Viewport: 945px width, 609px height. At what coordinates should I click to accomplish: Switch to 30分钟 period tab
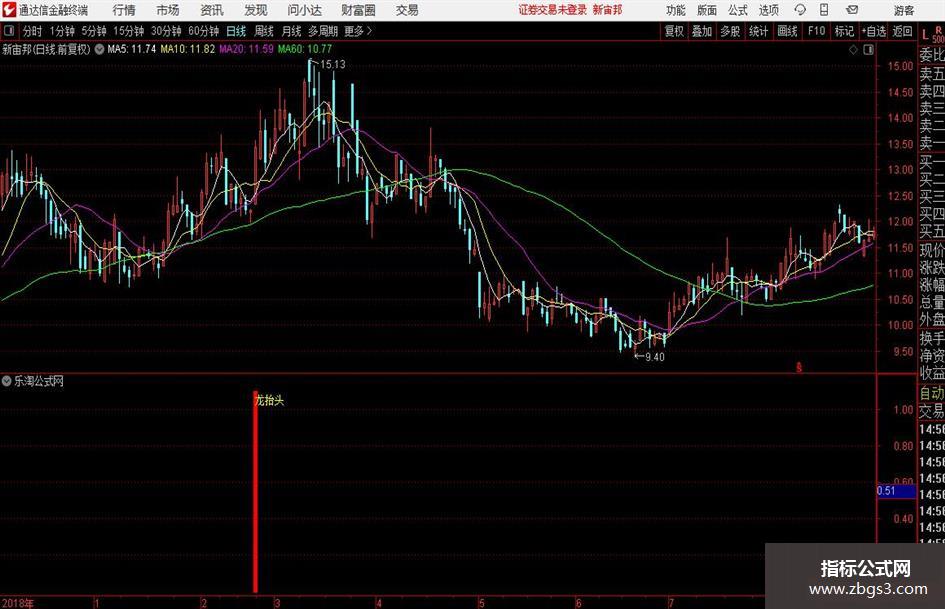click(166, 31)
